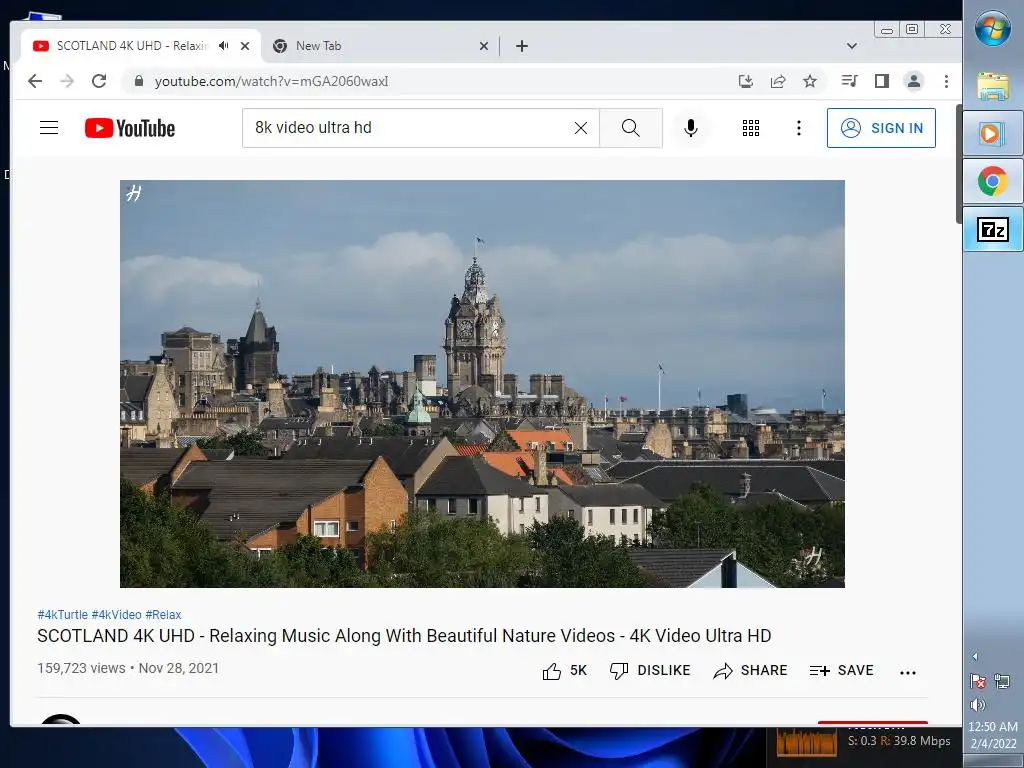The image size is (1024, 768).
Task: Click the video title text
Action: coord(404,635)
